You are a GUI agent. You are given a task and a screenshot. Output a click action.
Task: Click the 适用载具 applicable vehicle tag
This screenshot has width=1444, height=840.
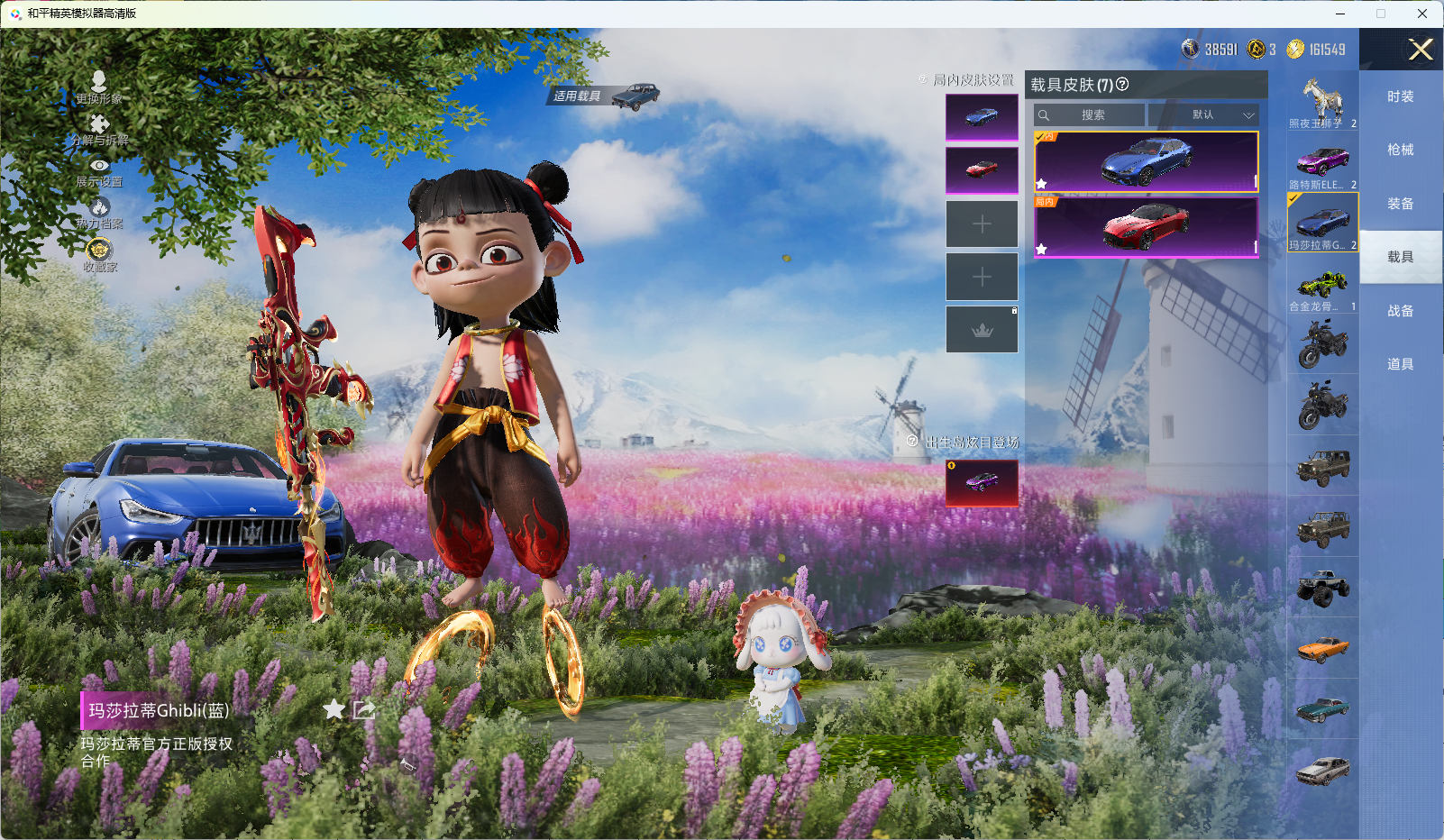(604, 96)
